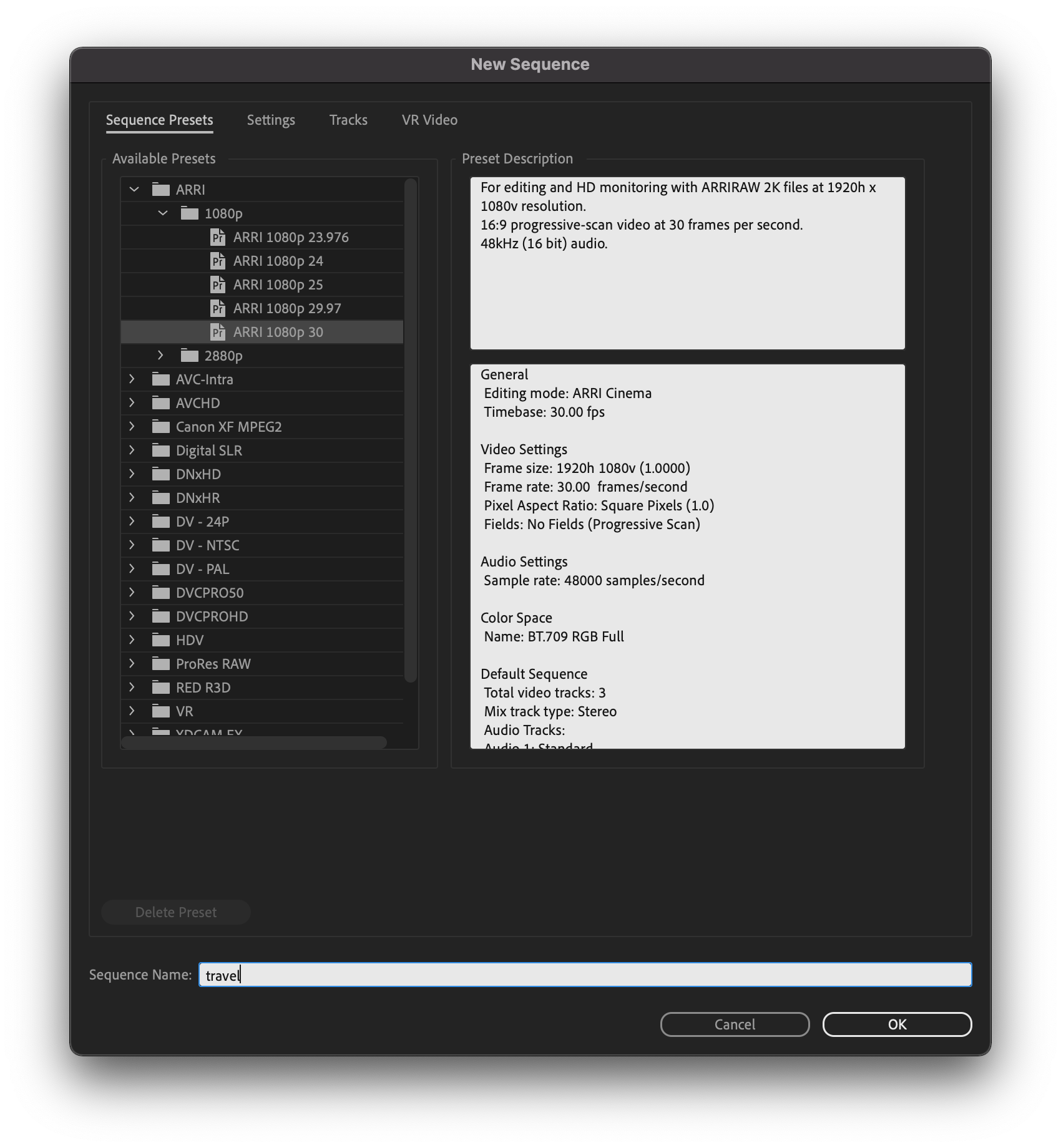
Task: Expand the Canon XF MPEG2 presets
Action: pyautogui.click(x=132, y=426)
